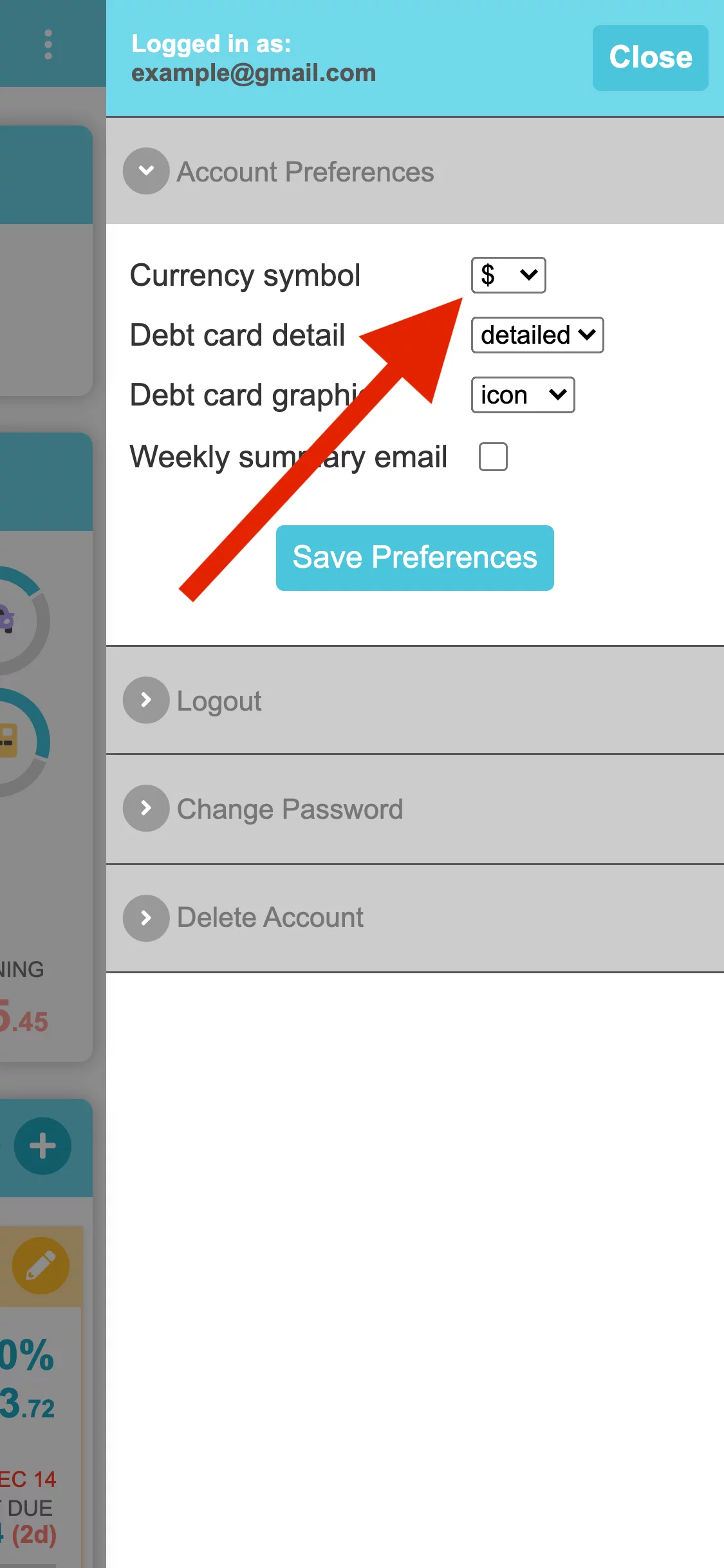
Task: Tap the plus add debt icon
Action: 42,1146
